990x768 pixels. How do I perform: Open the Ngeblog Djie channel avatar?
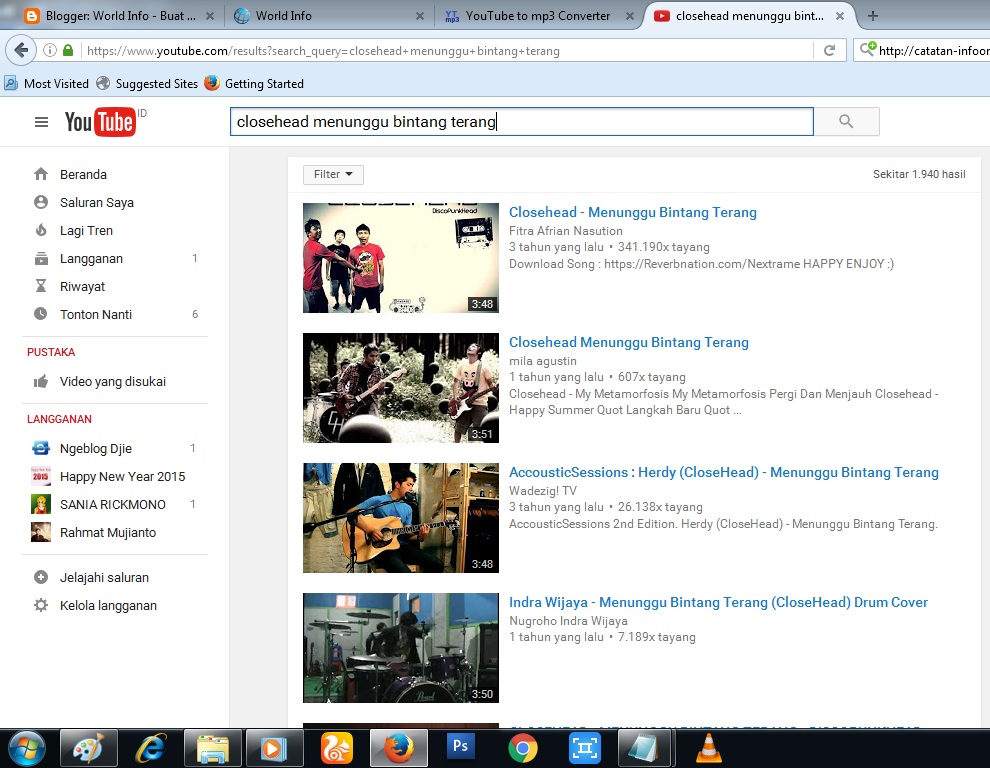coord(41,448)
